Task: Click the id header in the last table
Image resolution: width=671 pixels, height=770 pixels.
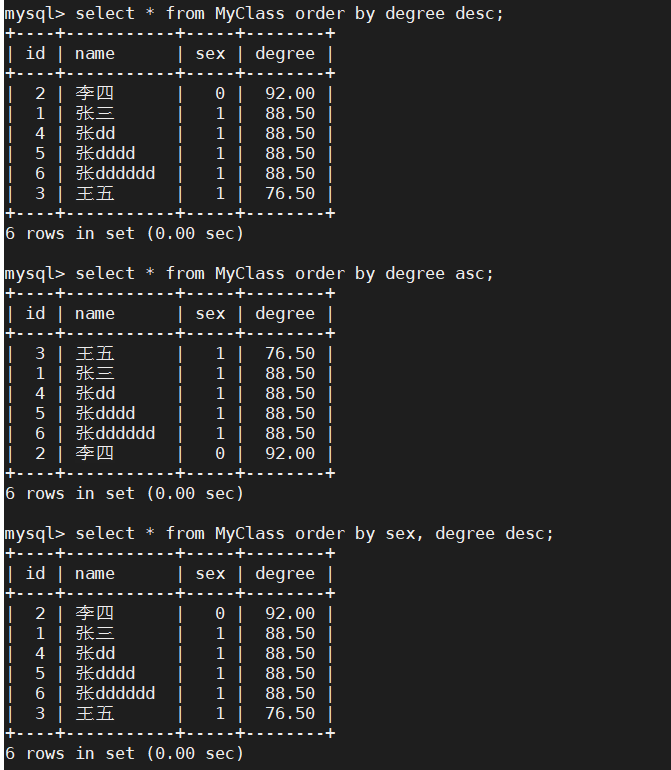Action: click(x=35, y=573)
